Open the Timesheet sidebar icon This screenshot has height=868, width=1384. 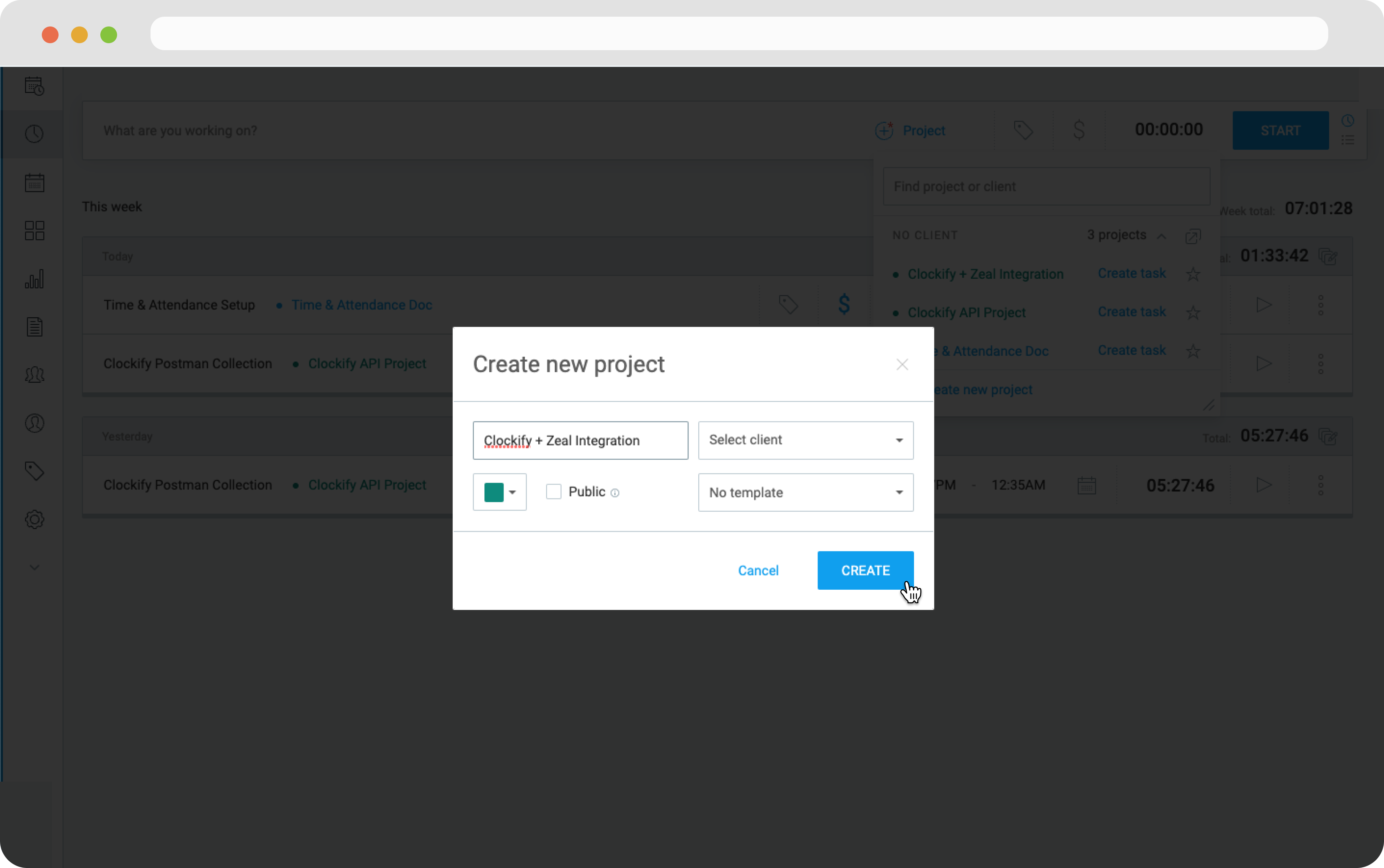tap(34, 86)
